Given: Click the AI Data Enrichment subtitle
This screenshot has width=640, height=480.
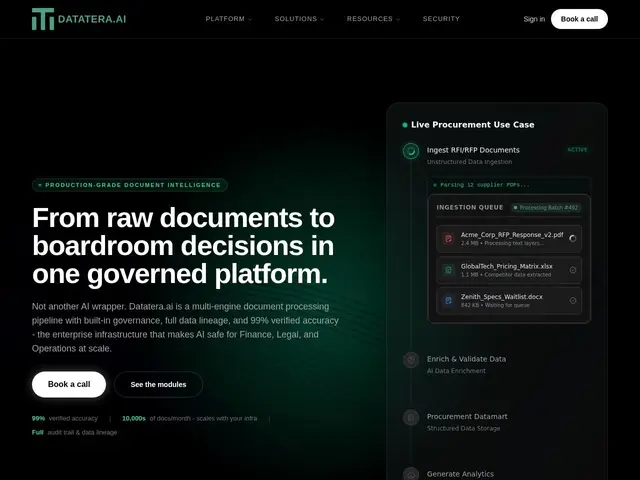Looking at the screenshot, I should tap(456, 371).
